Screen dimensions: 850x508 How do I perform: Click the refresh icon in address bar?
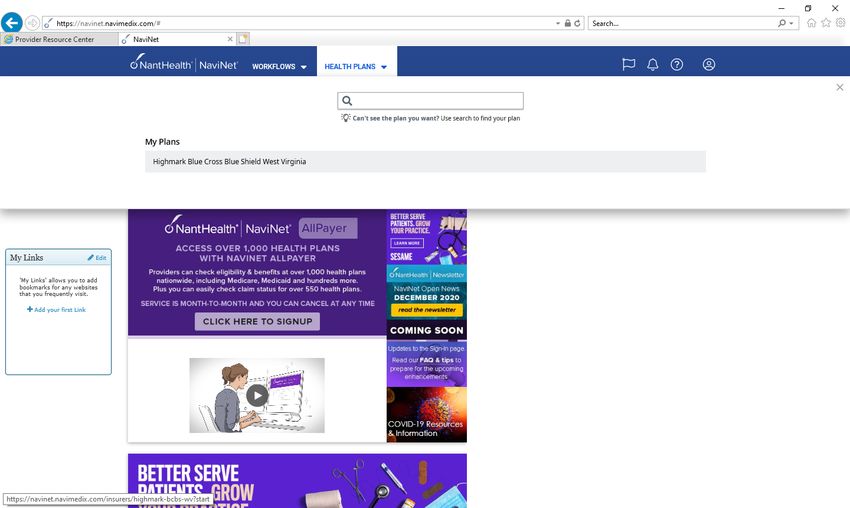click(577, 23)
